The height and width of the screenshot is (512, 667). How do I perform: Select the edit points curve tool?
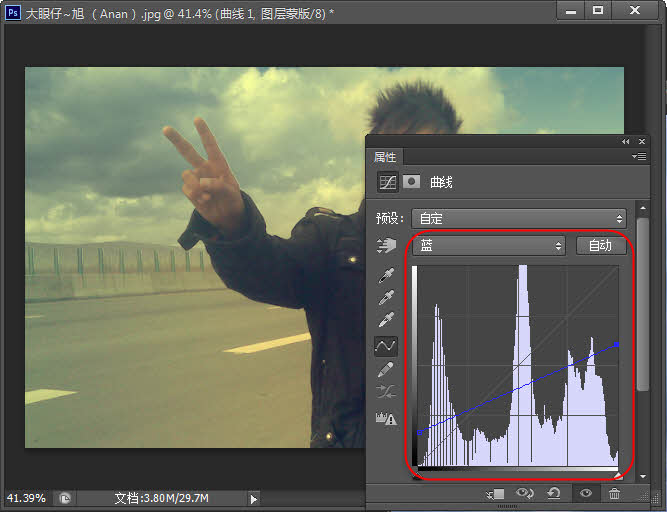tap(386, 345)
